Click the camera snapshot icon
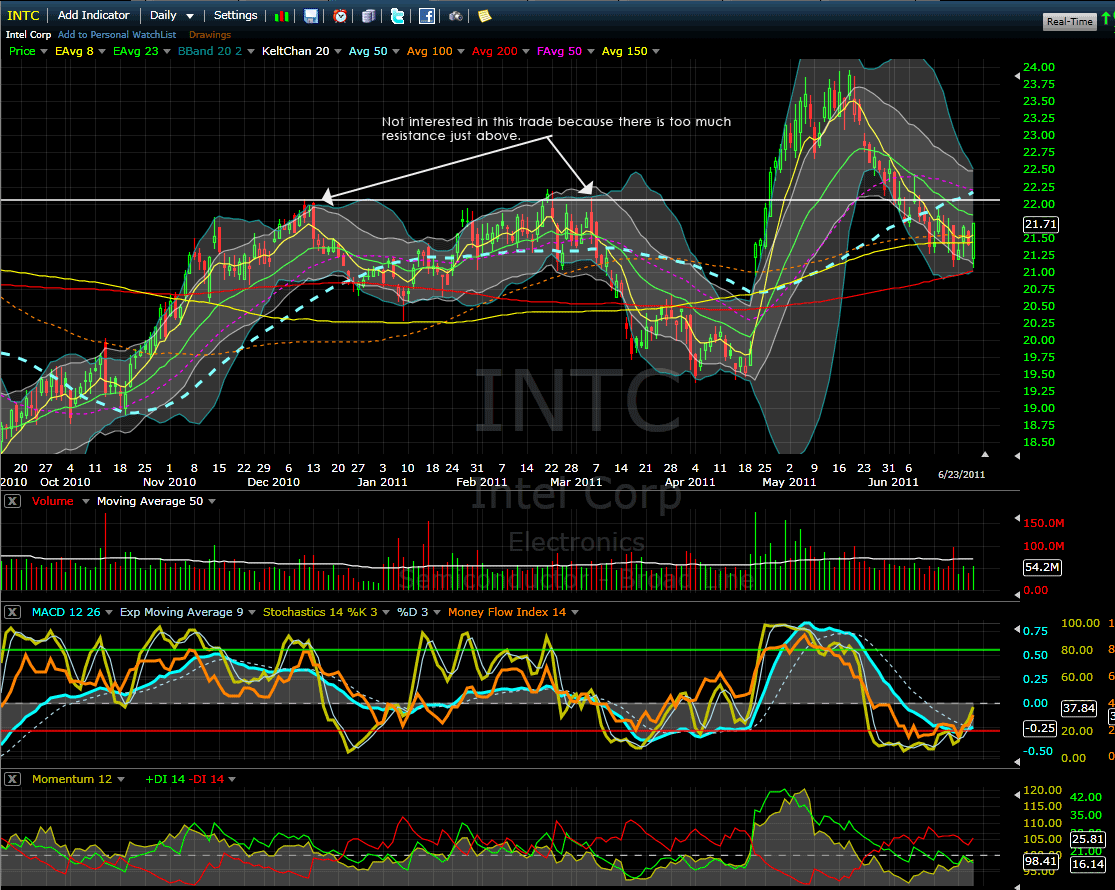 coord(456,16)
